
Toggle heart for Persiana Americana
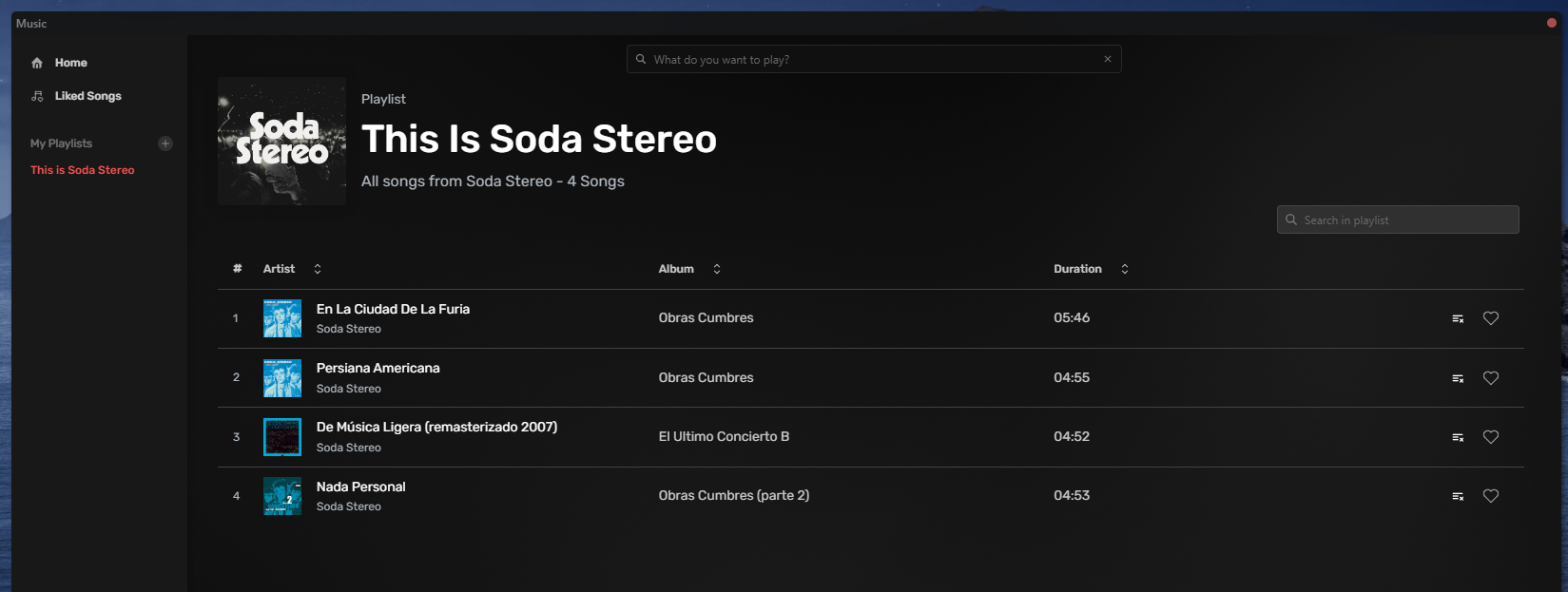(1490, 378)
